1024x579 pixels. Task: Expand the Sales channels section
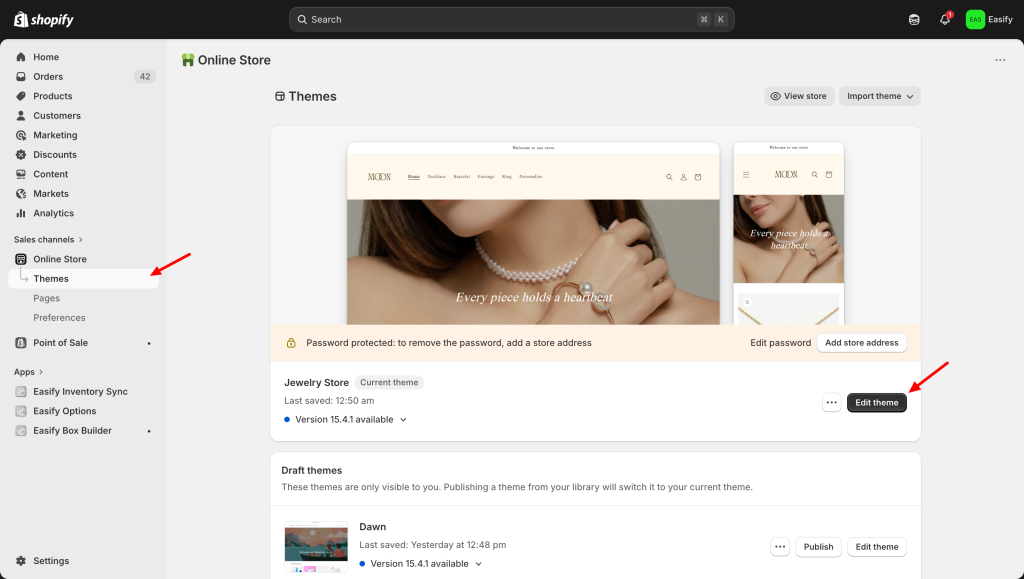(48, 240)
